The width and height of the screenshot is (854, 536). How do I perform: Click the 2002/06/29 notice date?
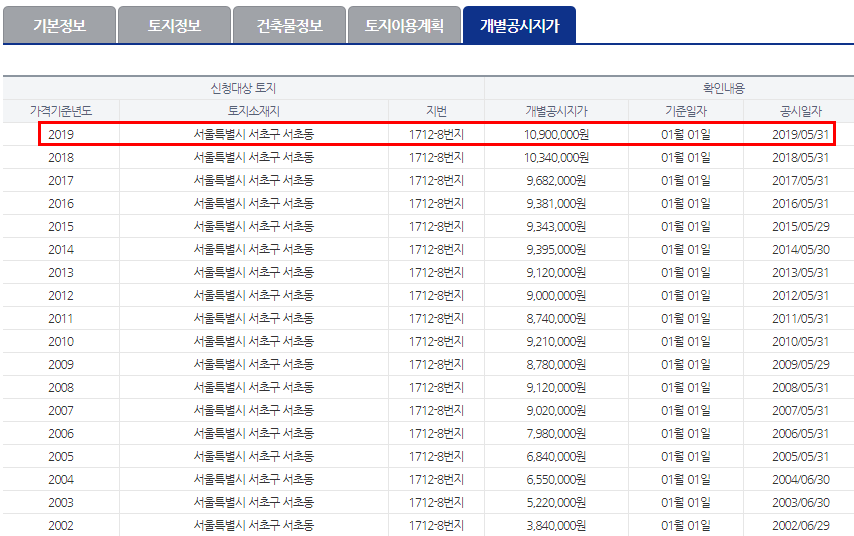pyautogui.click(x=801, y=526)
